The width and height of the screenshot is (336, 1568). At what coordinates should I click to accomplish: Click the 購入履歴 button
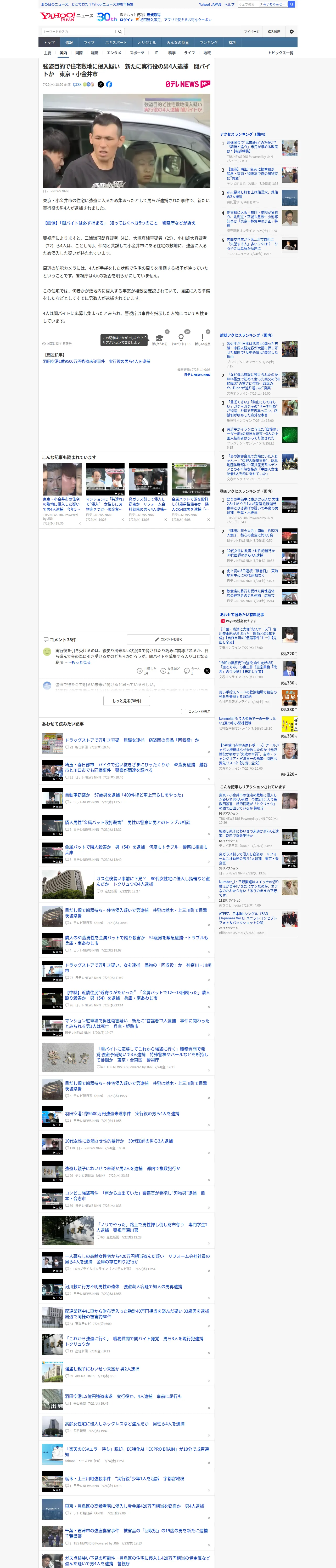(274, 32)
